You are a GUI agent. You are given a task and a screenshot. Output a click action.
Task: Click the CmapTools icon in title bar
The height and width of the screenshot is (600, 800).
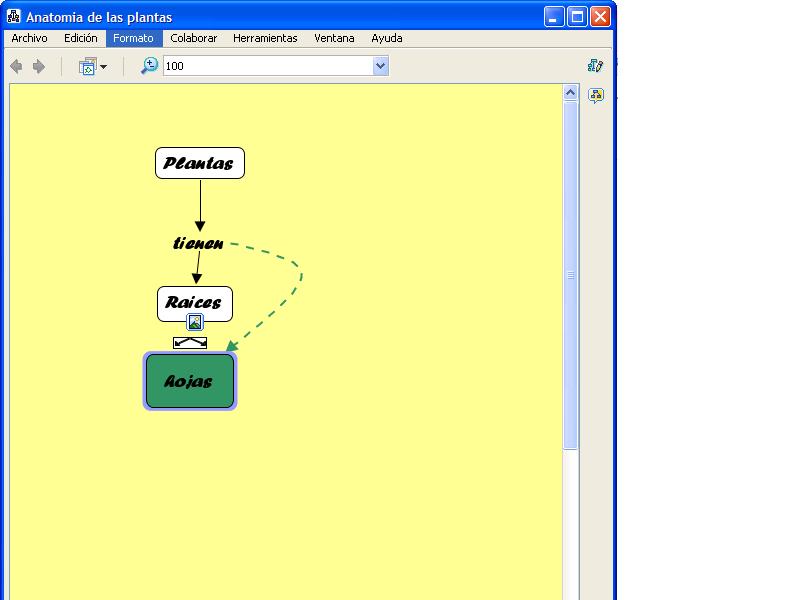pyautogui.click(x=14, y=17)
